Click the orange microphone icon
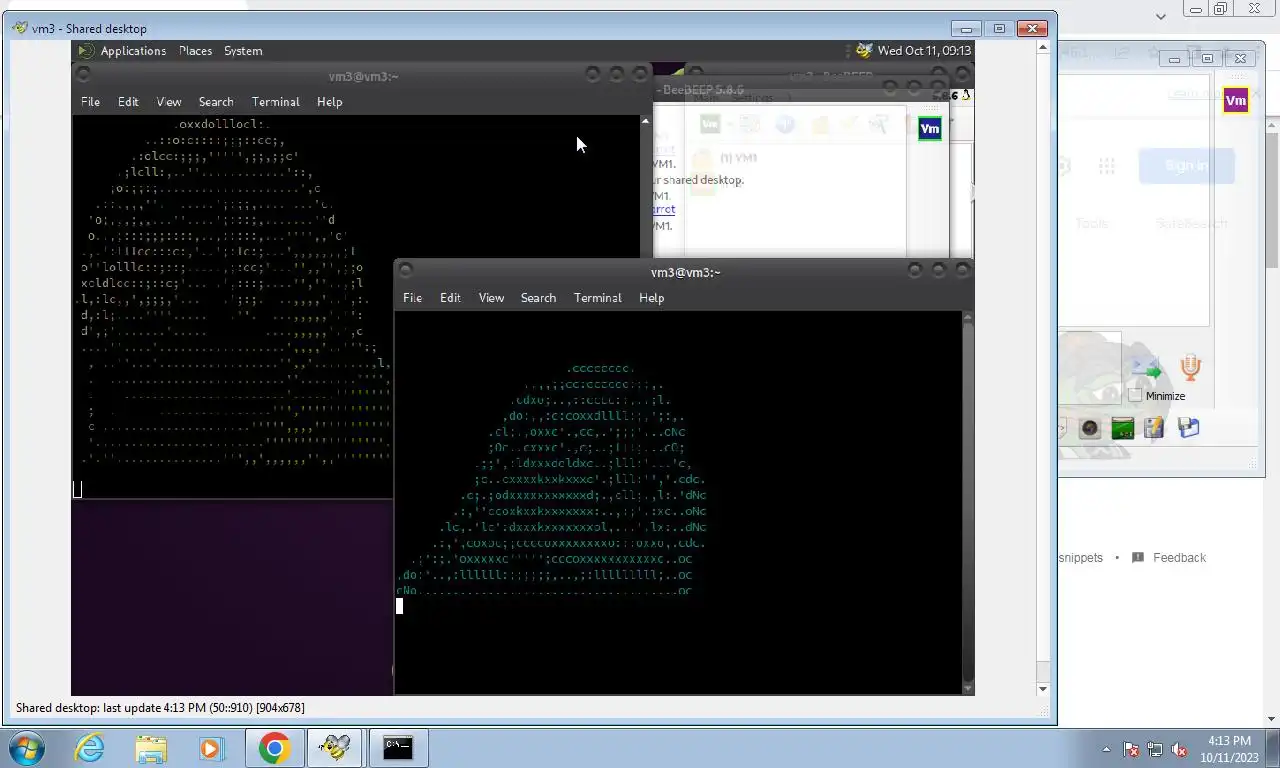 pyautogui.click(x=1190, y=368)
